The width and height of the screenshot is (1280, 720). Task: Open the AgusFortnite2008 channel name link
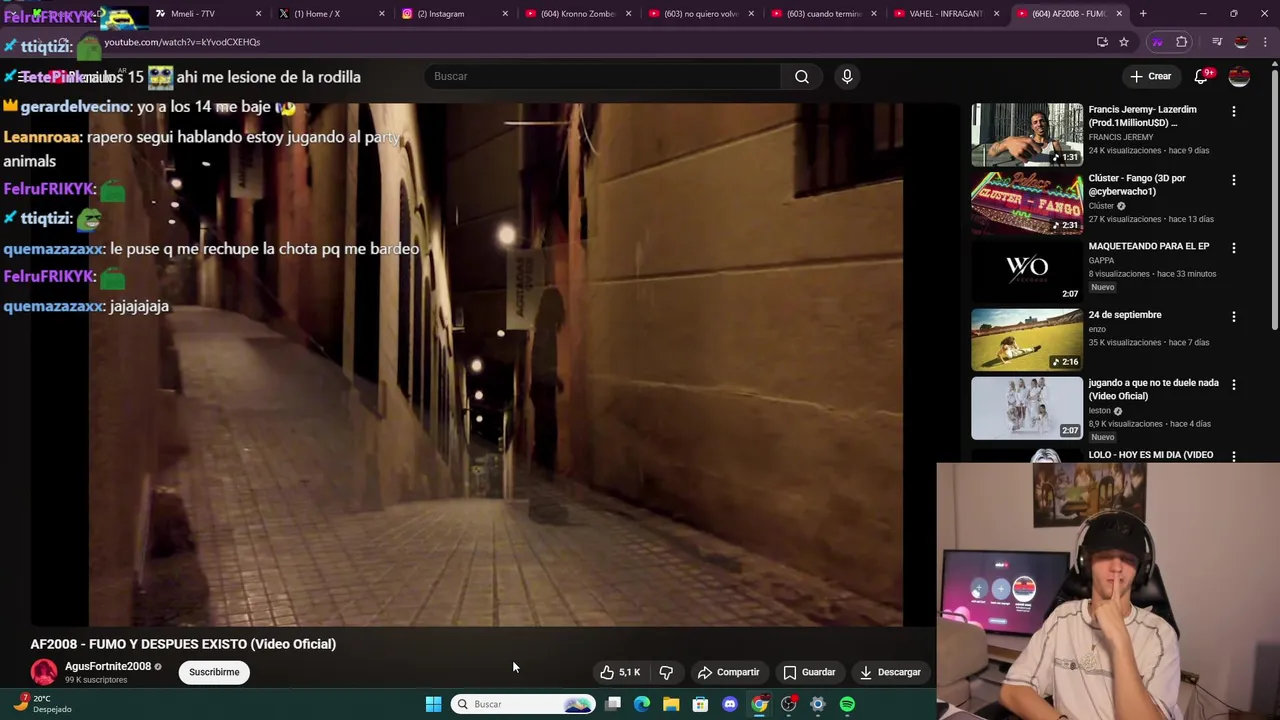click(x=108, y=666)
